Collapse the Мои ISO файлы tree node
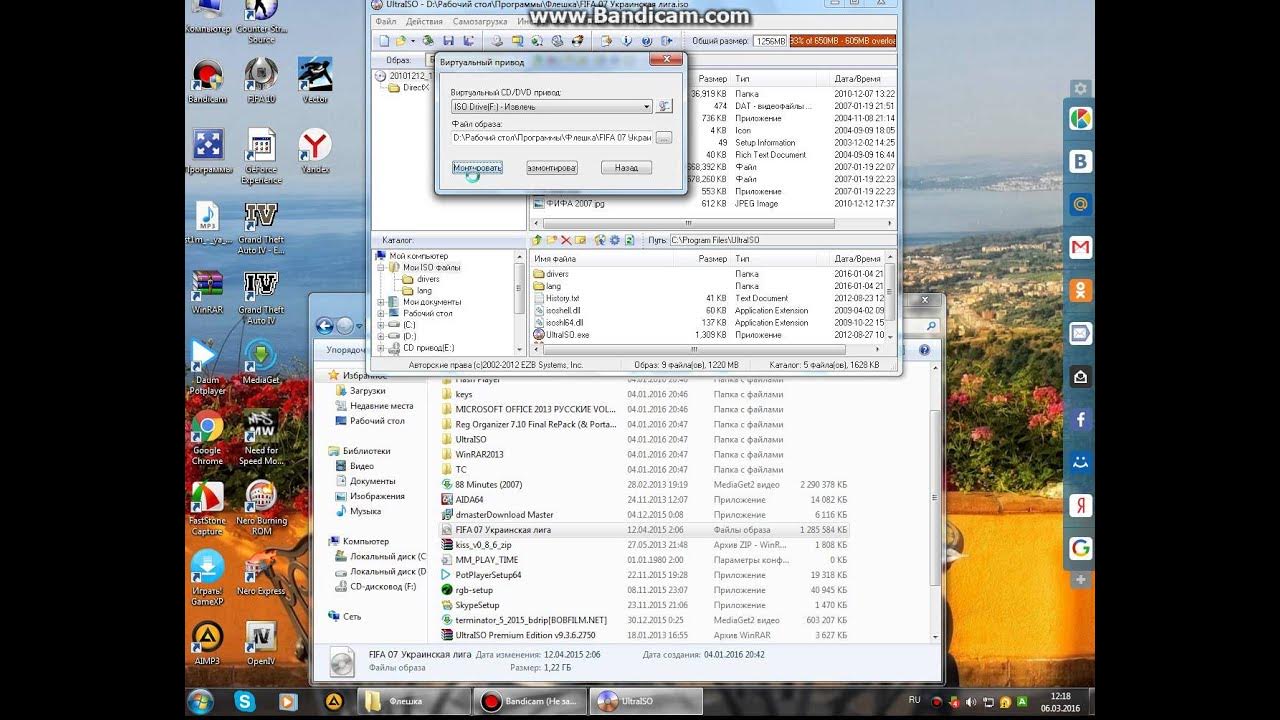Screen dimensions: 1280x720 tap(381, 268)
